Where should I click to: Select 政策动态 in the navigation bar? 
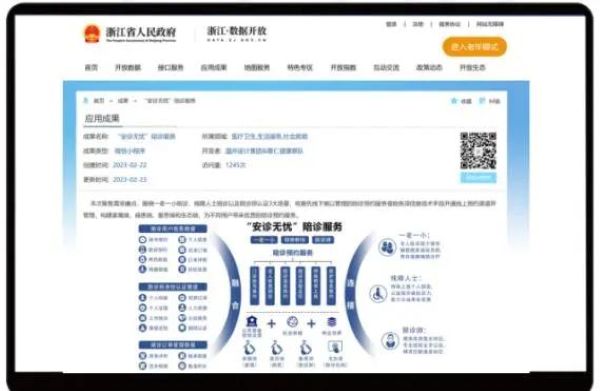(x=429, y=68)
